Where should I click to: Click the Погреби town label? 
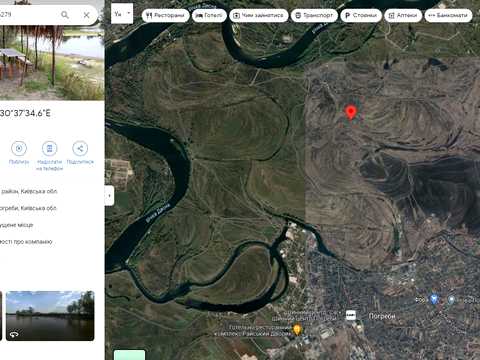(x=382, y=316)
